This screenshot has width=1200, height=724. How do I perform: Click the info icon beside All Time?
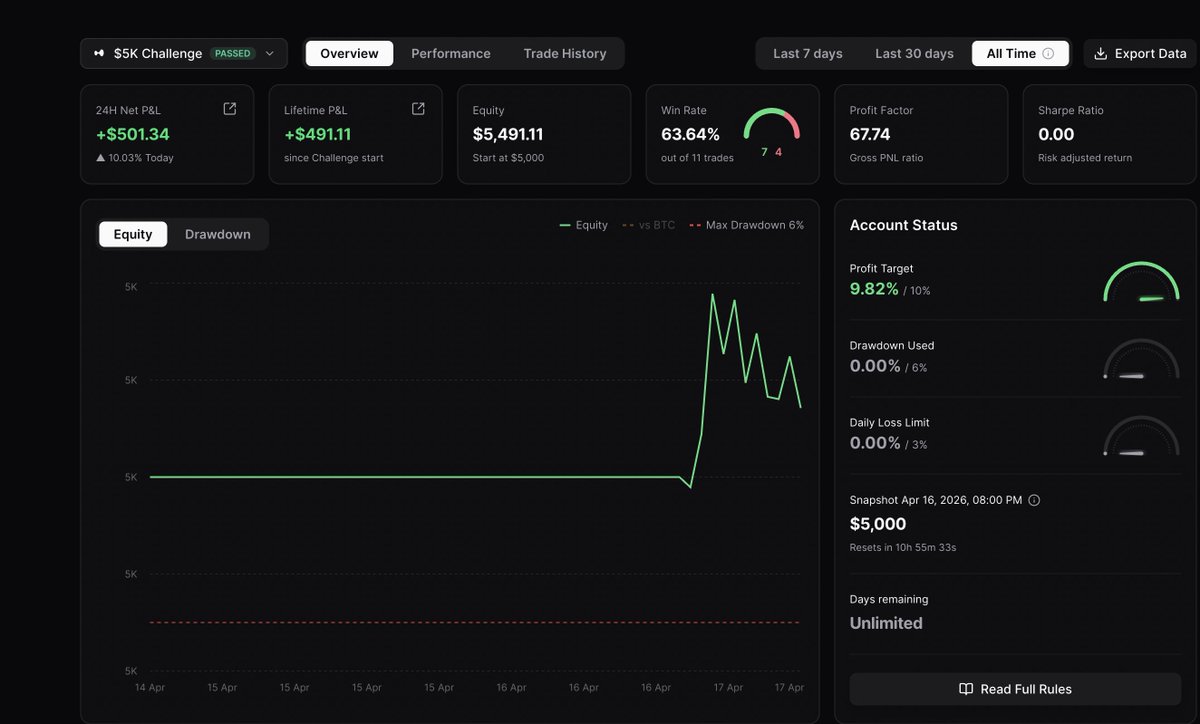(x=1048, y=54)
